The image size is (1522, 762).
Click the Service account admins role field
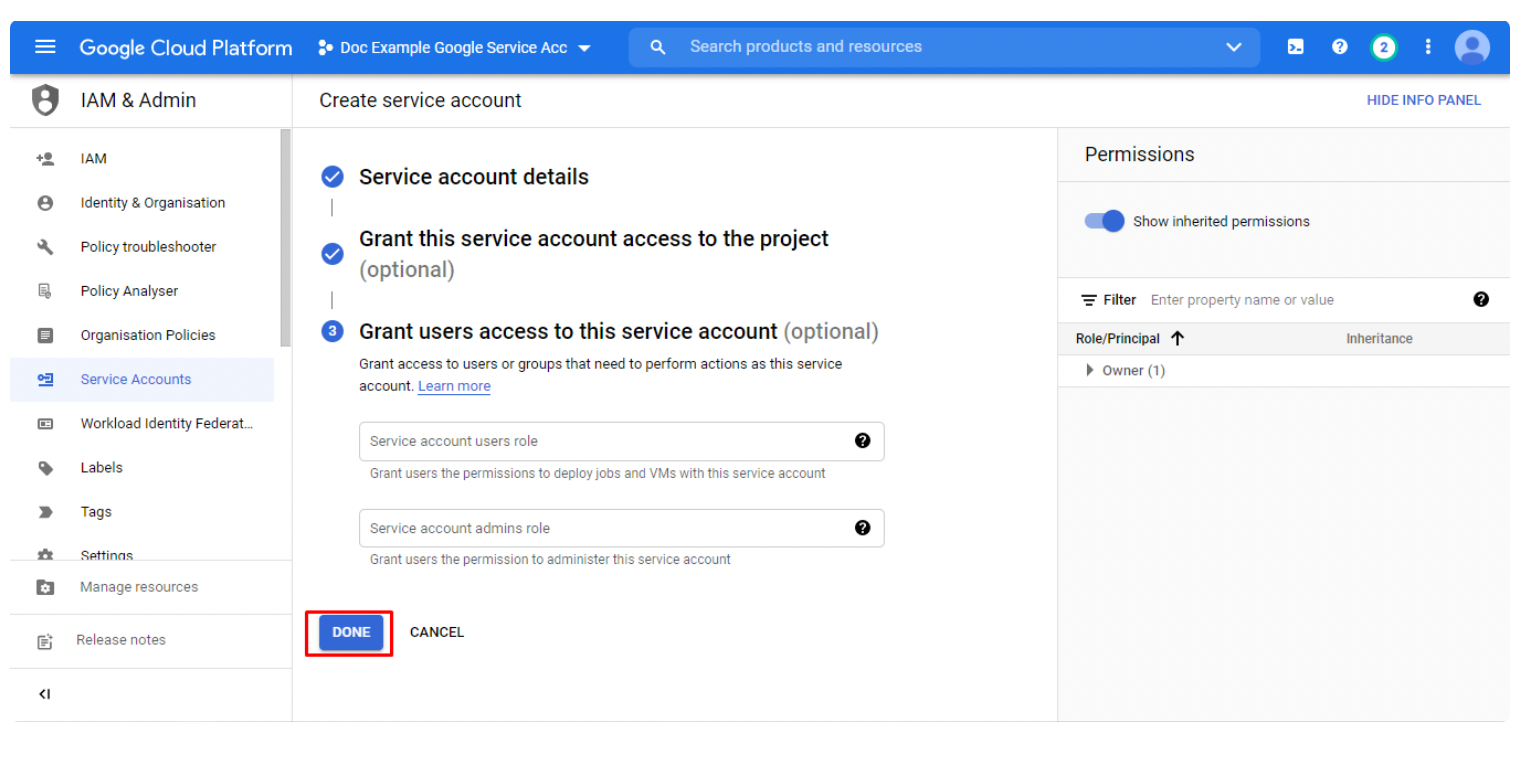click(621, 528)
